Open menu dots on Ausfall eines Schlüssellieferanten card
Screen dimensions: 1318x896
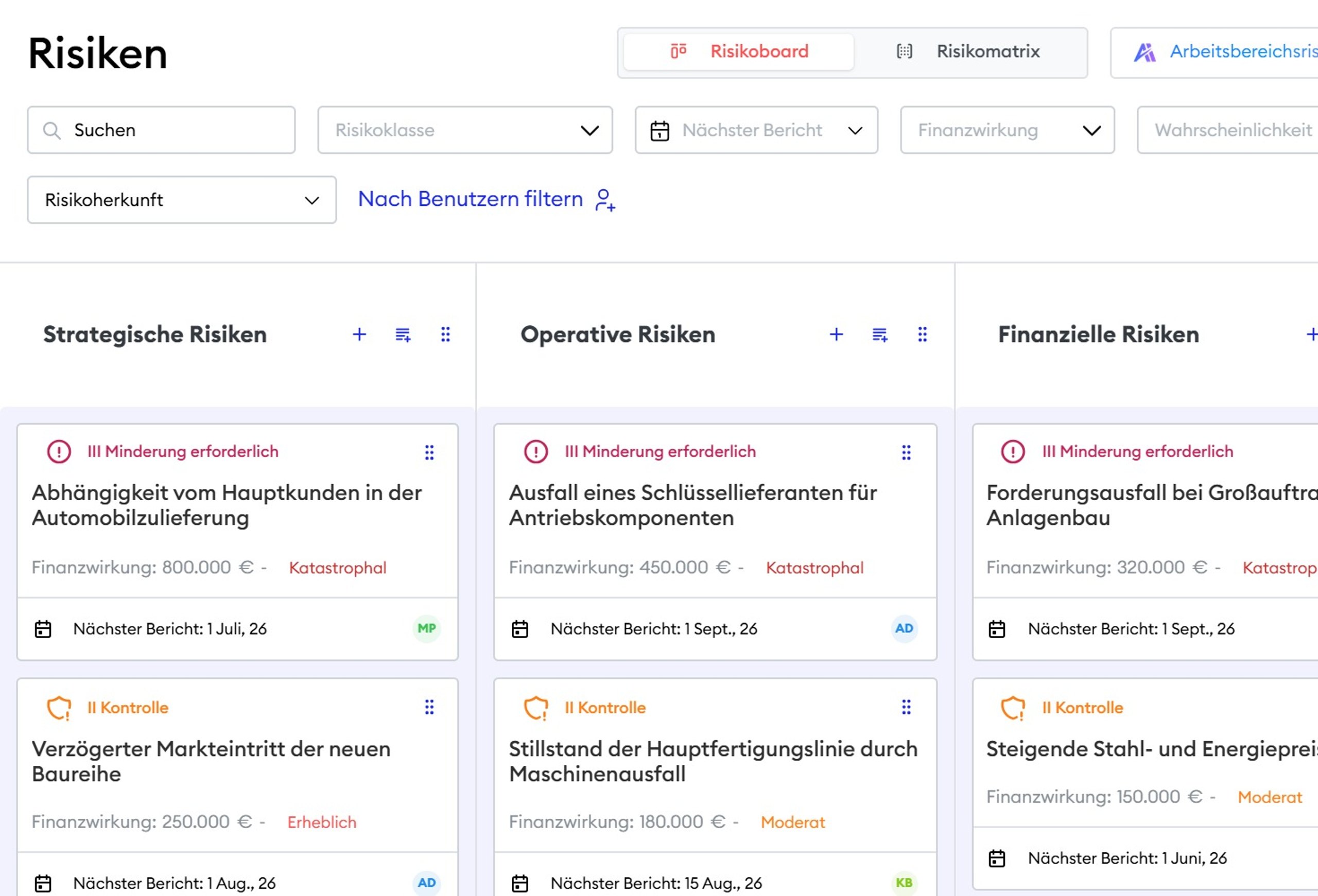(x=906, y=452)
